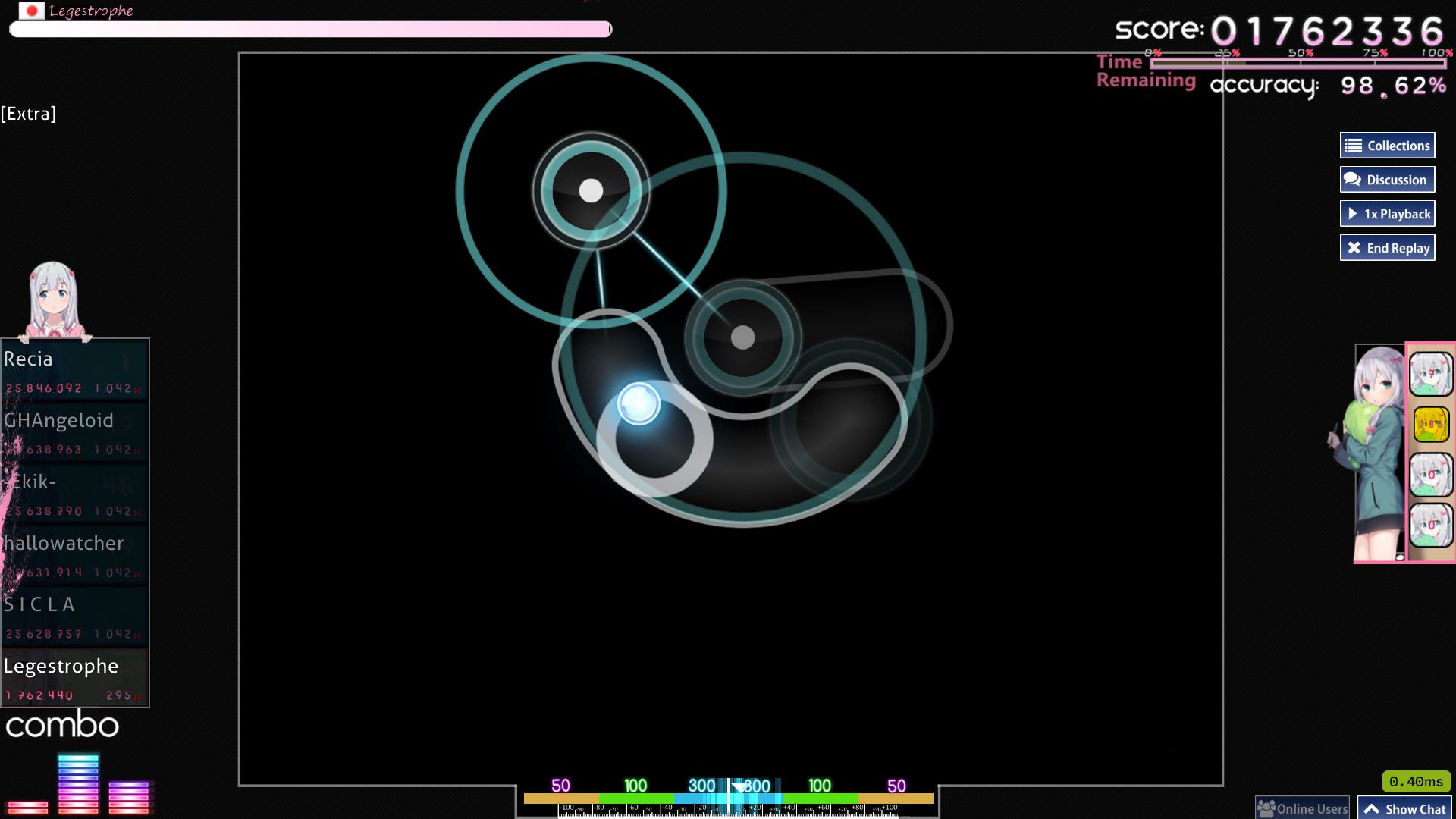Open the beatmap Discussion button
The height and width of the screenshot is (819, 1456).
coord(1387,180)
